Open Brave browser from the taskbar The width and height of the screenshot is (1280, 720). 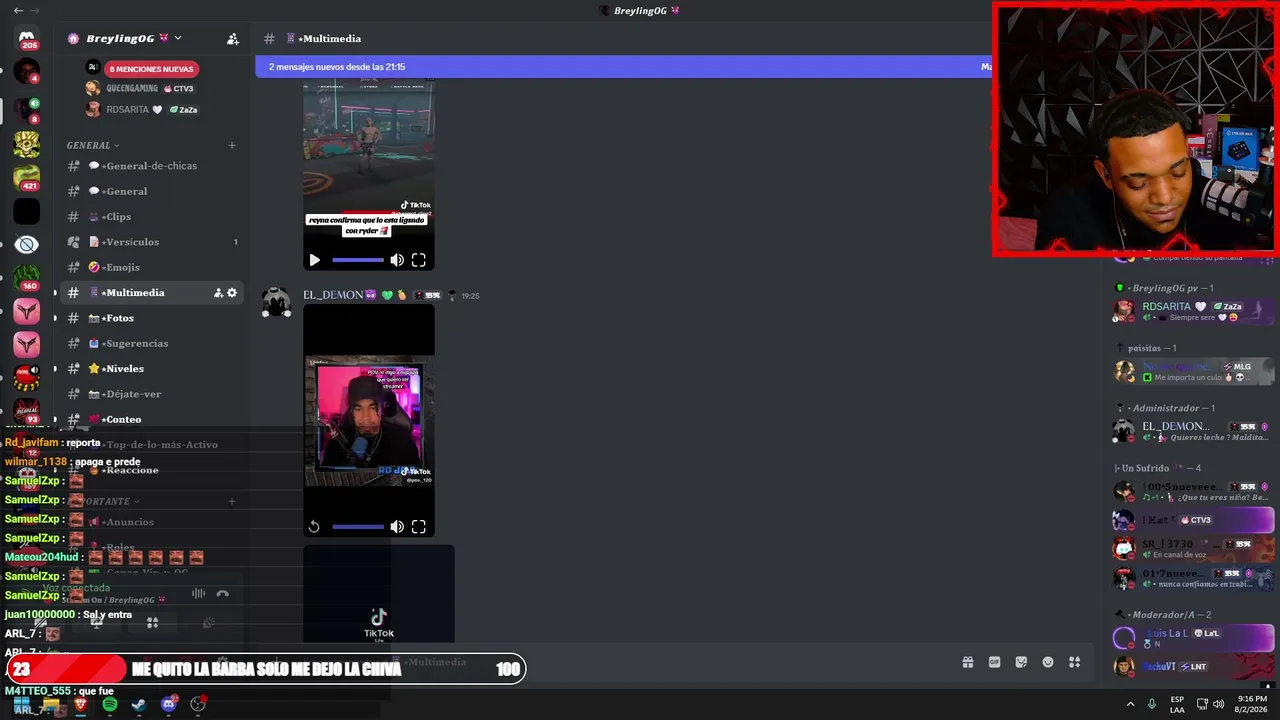tap(81, 705)
